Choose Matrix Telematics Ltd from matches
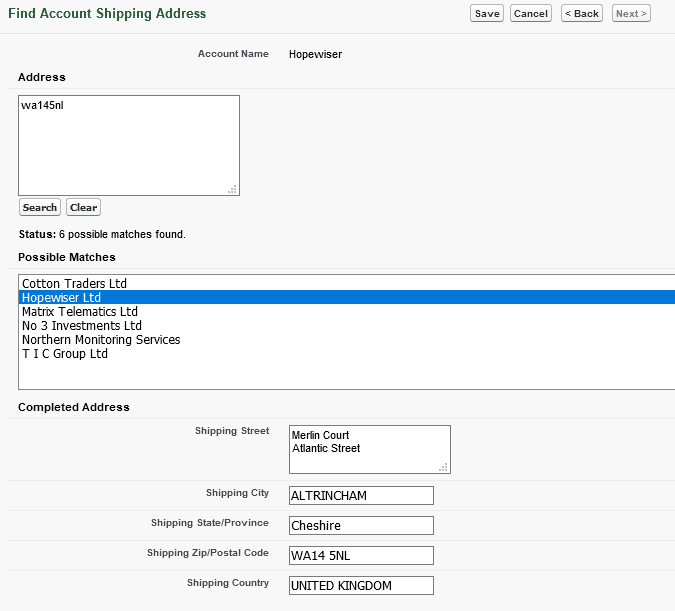675x611 pixels. point(348,311)
